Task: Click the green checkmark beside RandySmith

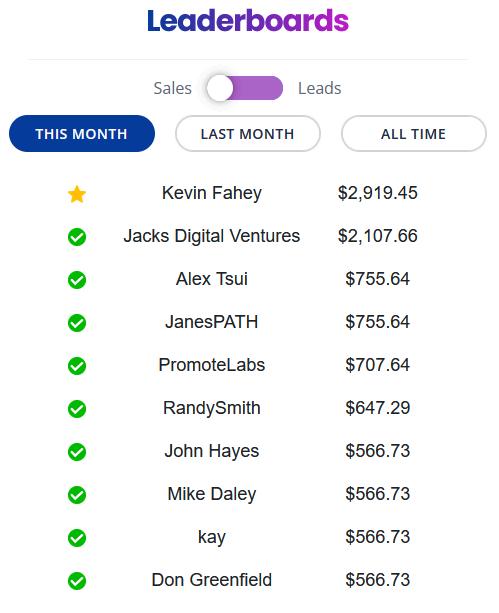Action: click(77, 409)
